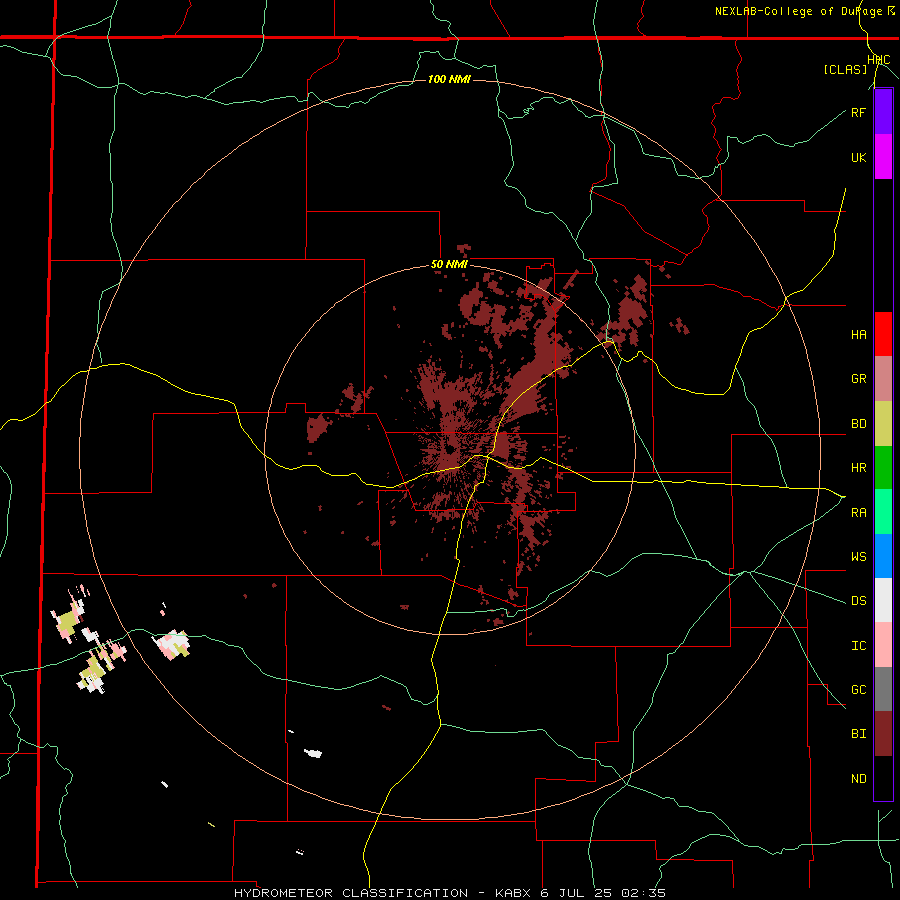This screenshot has height=900, width=900.
Task: Select the dark red BI color swatch
Action: click(883, 734)
